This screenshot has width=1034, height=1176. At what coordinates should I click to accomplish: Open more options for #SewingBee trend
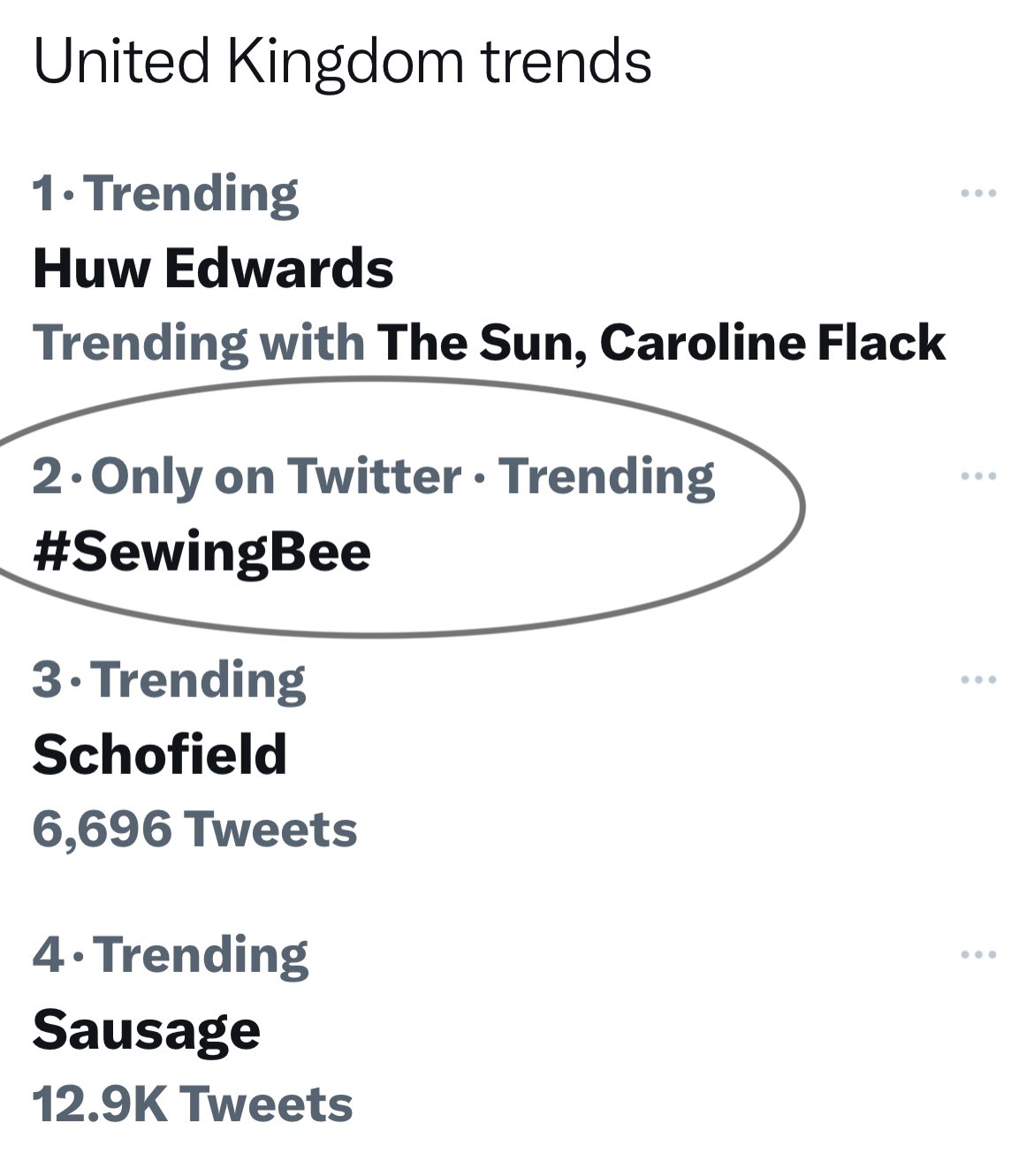pos(979,476)
